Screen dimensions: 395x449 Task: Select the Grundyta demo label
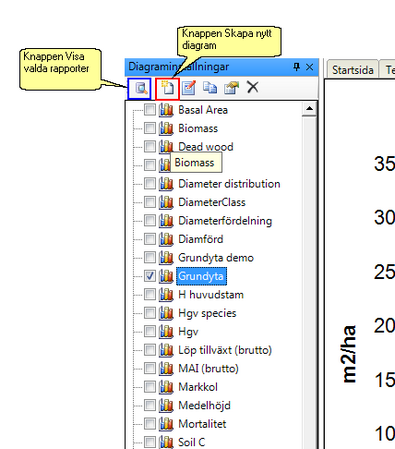tap(216, 258)
